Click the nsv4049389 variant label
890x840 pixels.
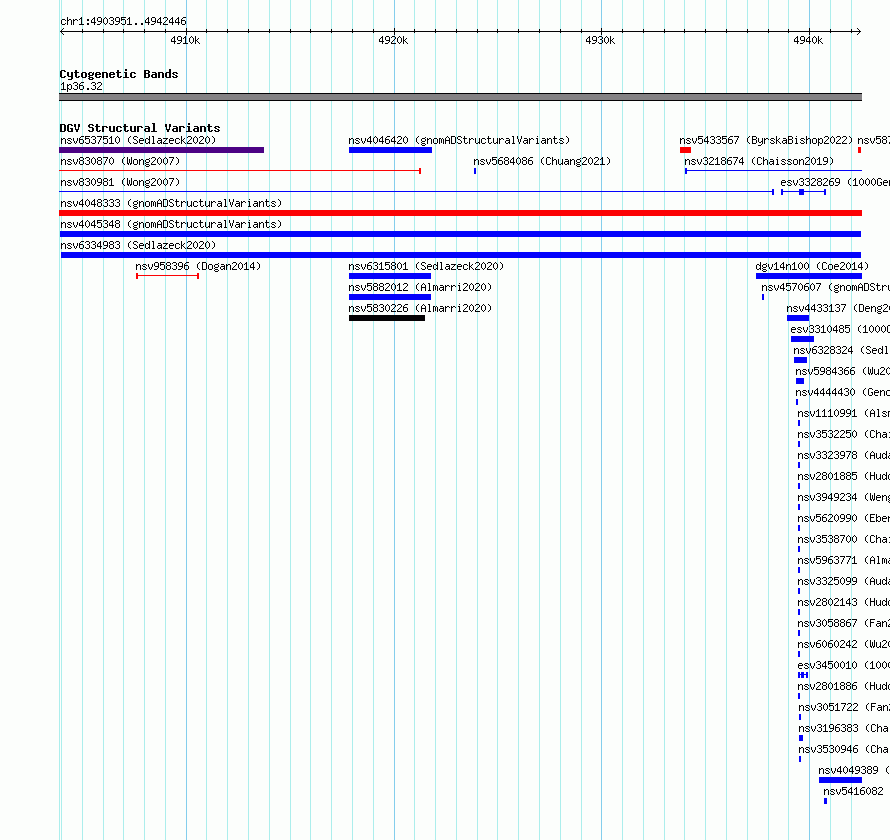pyautogui.click(x=854, y=770)
